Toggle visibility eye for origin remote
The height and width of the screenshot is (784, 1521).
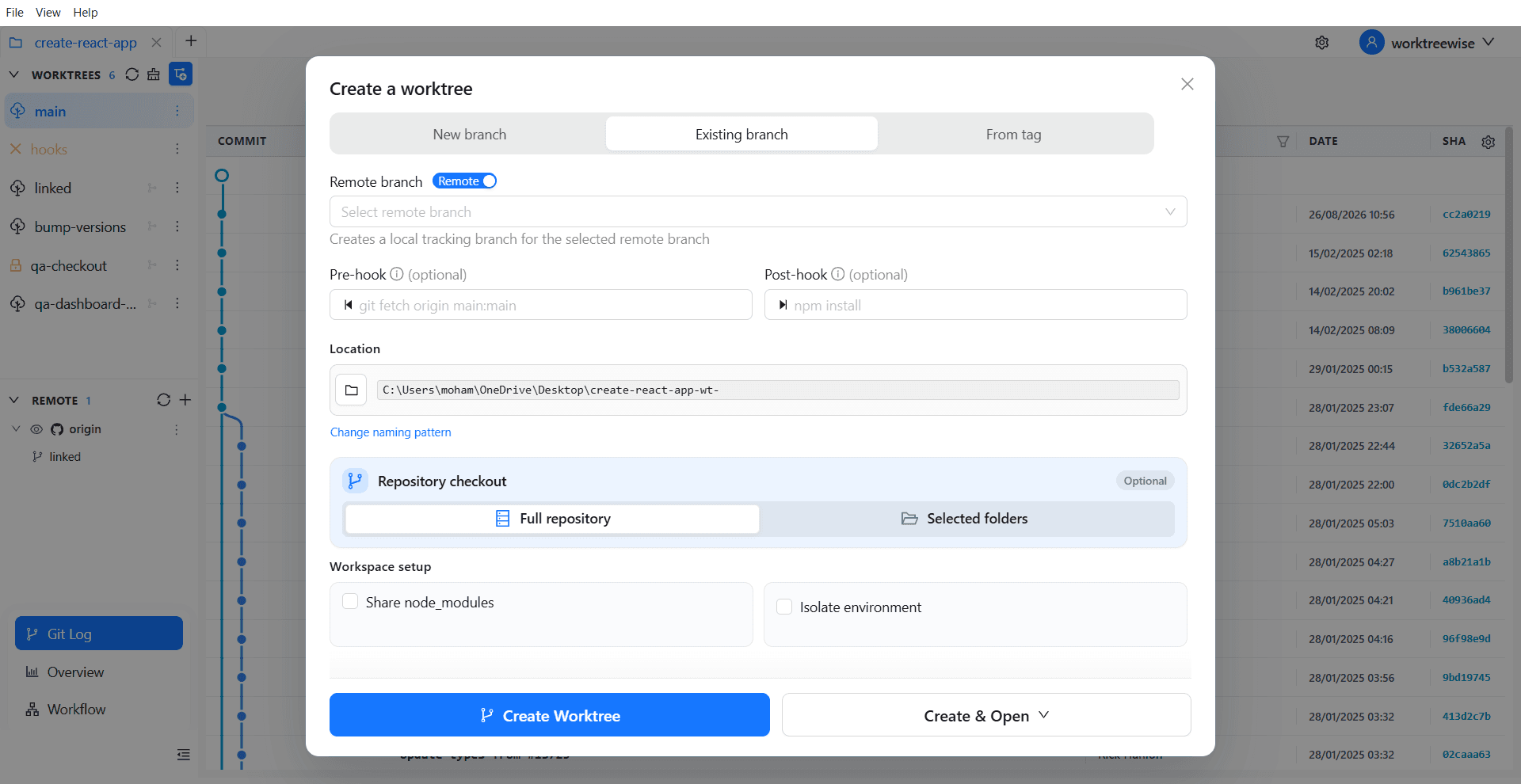[36, 429]
